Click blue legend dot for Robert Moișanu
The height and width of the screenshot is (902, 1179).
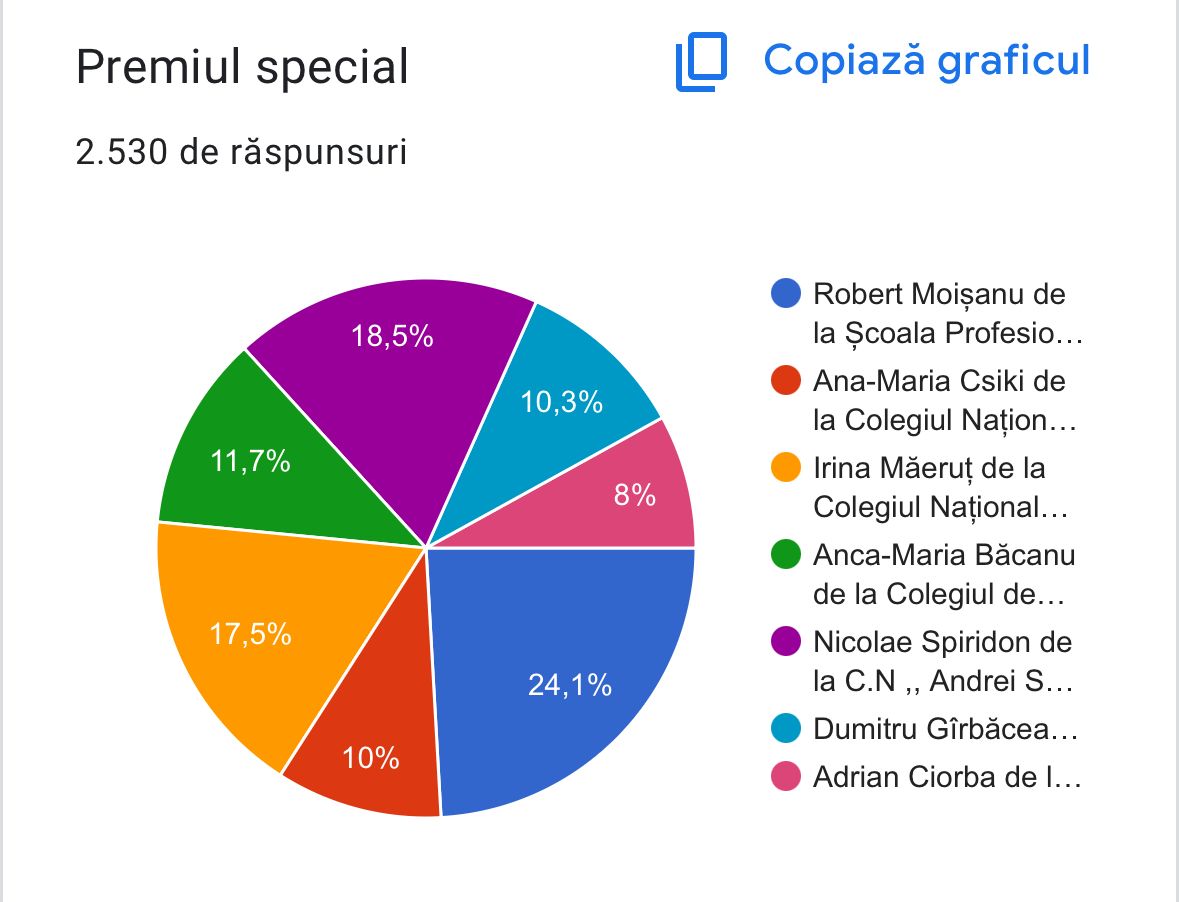[x=786, y=293]
